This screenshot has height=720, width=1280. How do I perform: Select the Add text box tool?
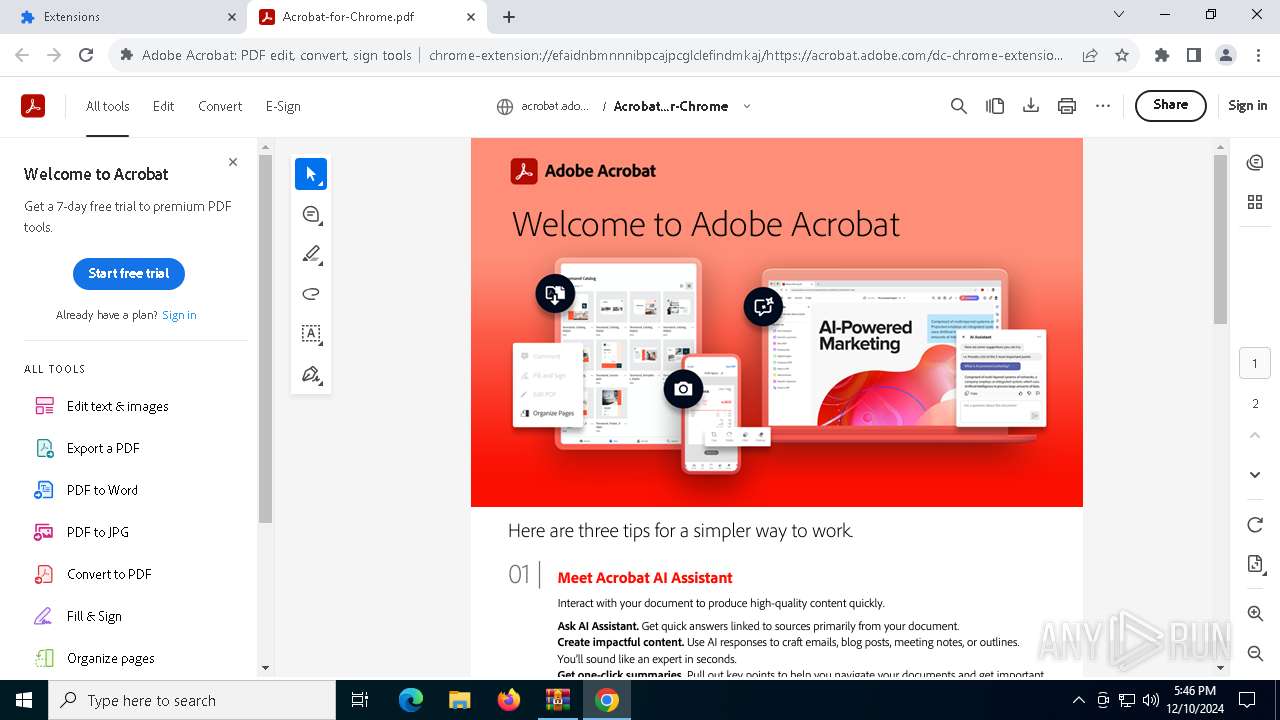(311, 334)
